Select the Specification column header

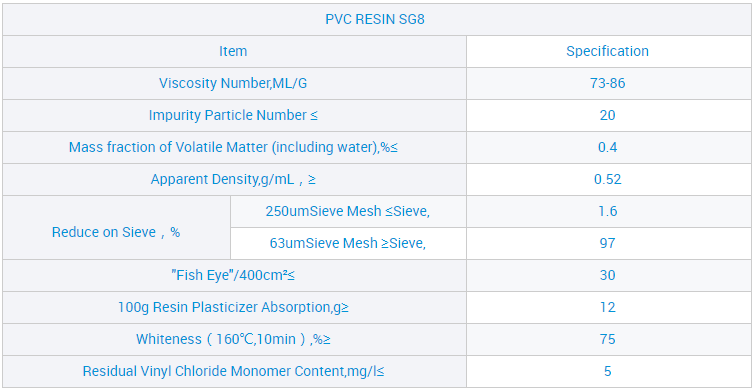pos(607,51)
